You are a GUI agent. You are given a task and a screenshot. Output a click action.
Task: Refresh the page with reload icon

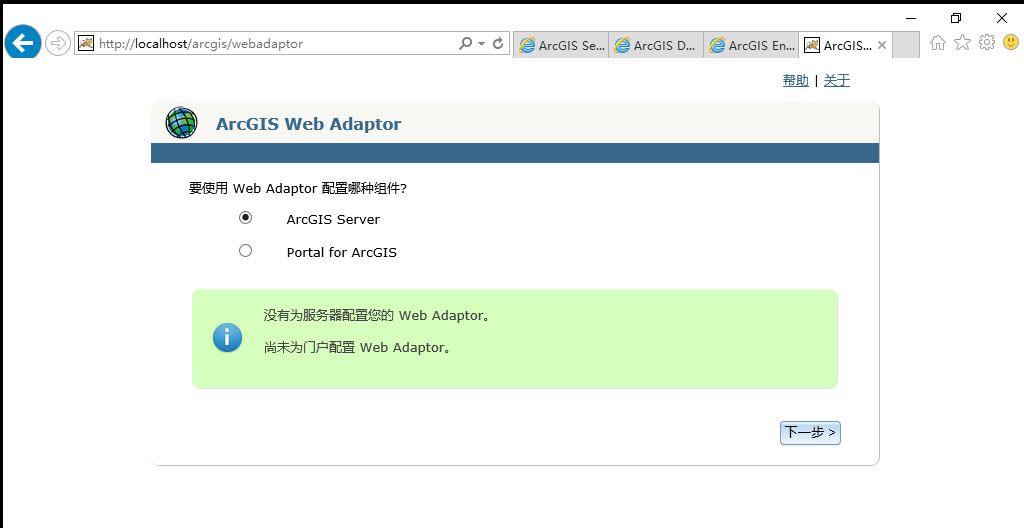pos(498,43)
